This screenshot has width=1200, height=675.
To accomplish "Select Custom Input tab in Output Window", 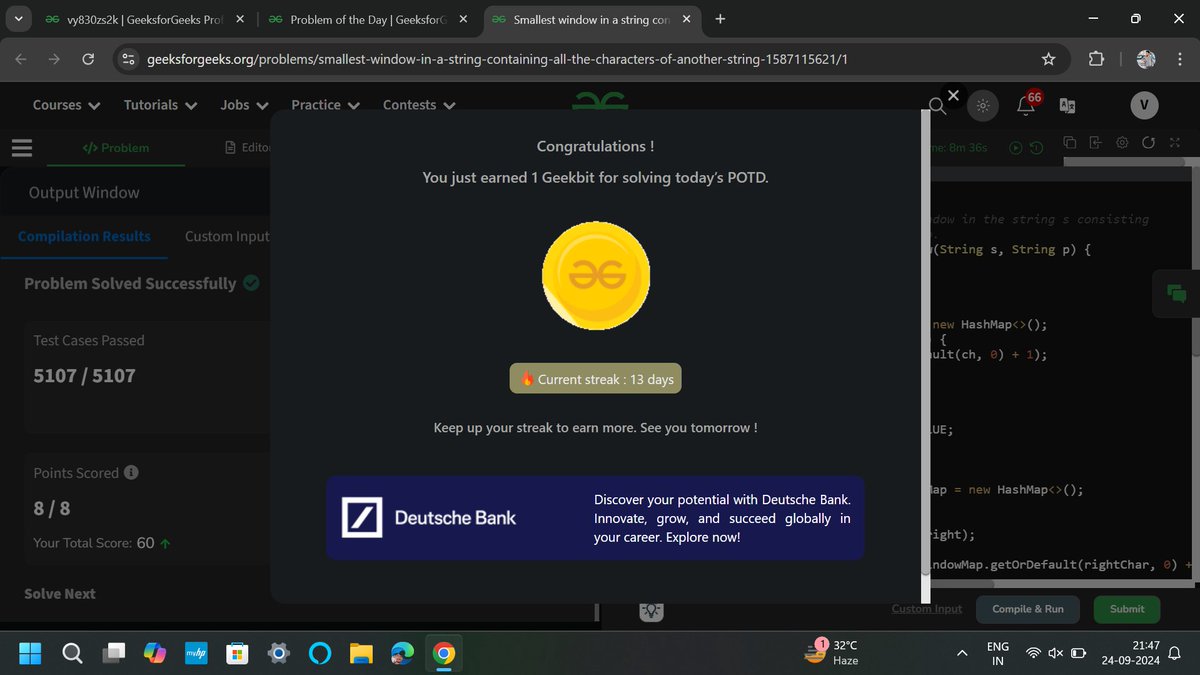I will click(227, 236).
